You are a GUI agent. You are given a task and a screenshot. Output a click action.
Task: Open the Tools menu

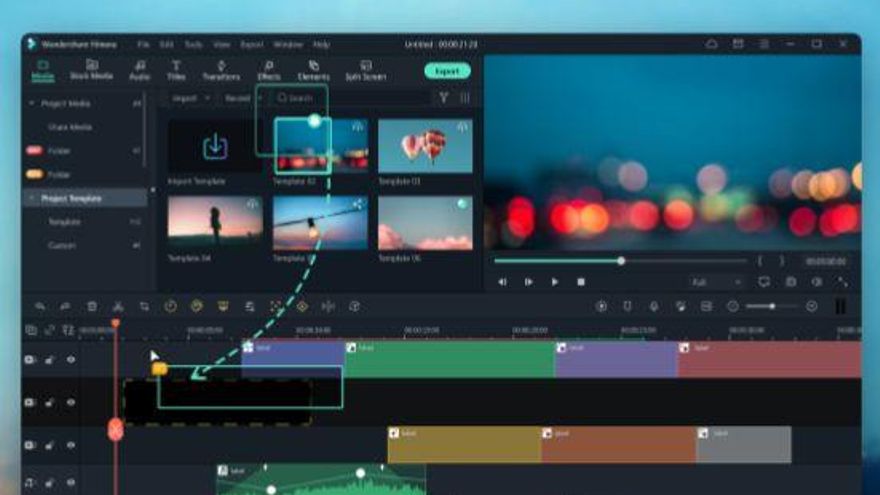coord(193,44)
